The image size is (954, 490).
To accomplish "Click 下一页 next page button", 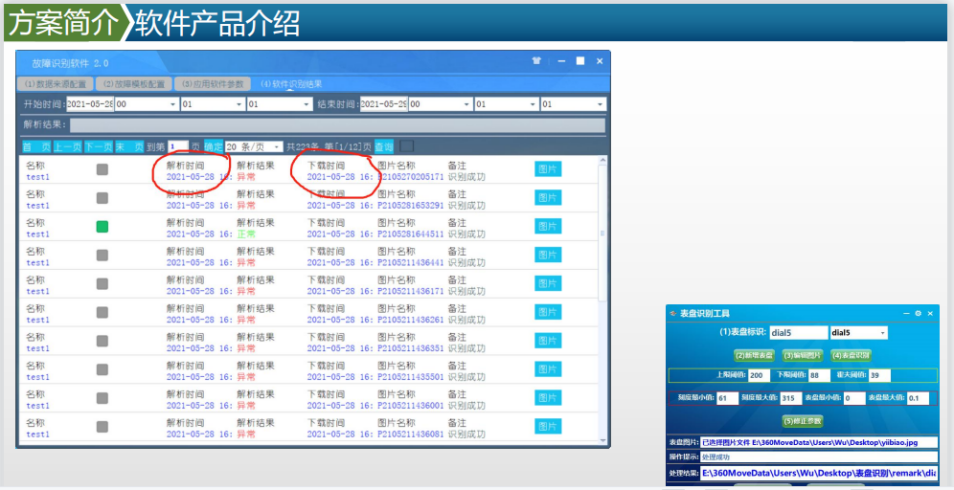I will tap(99, 147).
